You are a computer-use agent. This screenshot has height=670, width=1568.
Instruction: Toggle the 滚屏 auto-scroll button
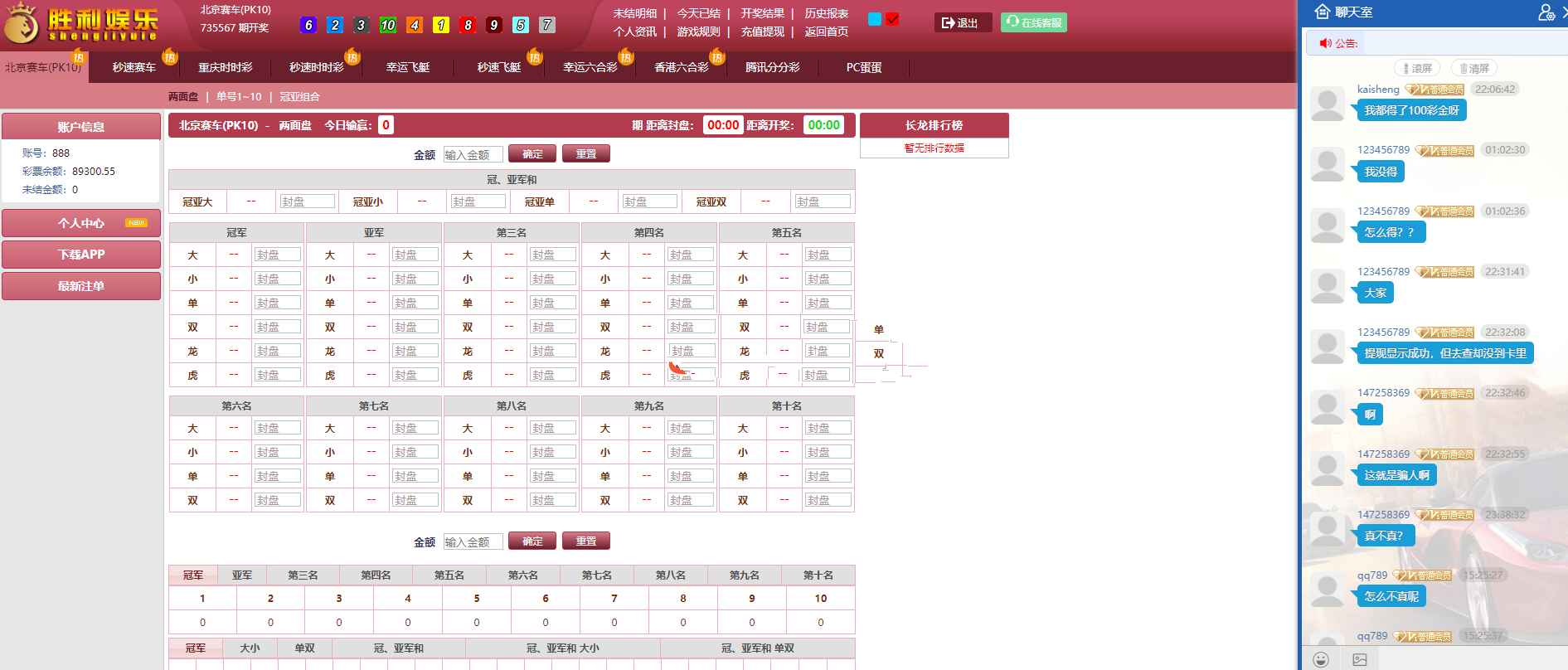pyautogui.click(x=1417, y=68)
